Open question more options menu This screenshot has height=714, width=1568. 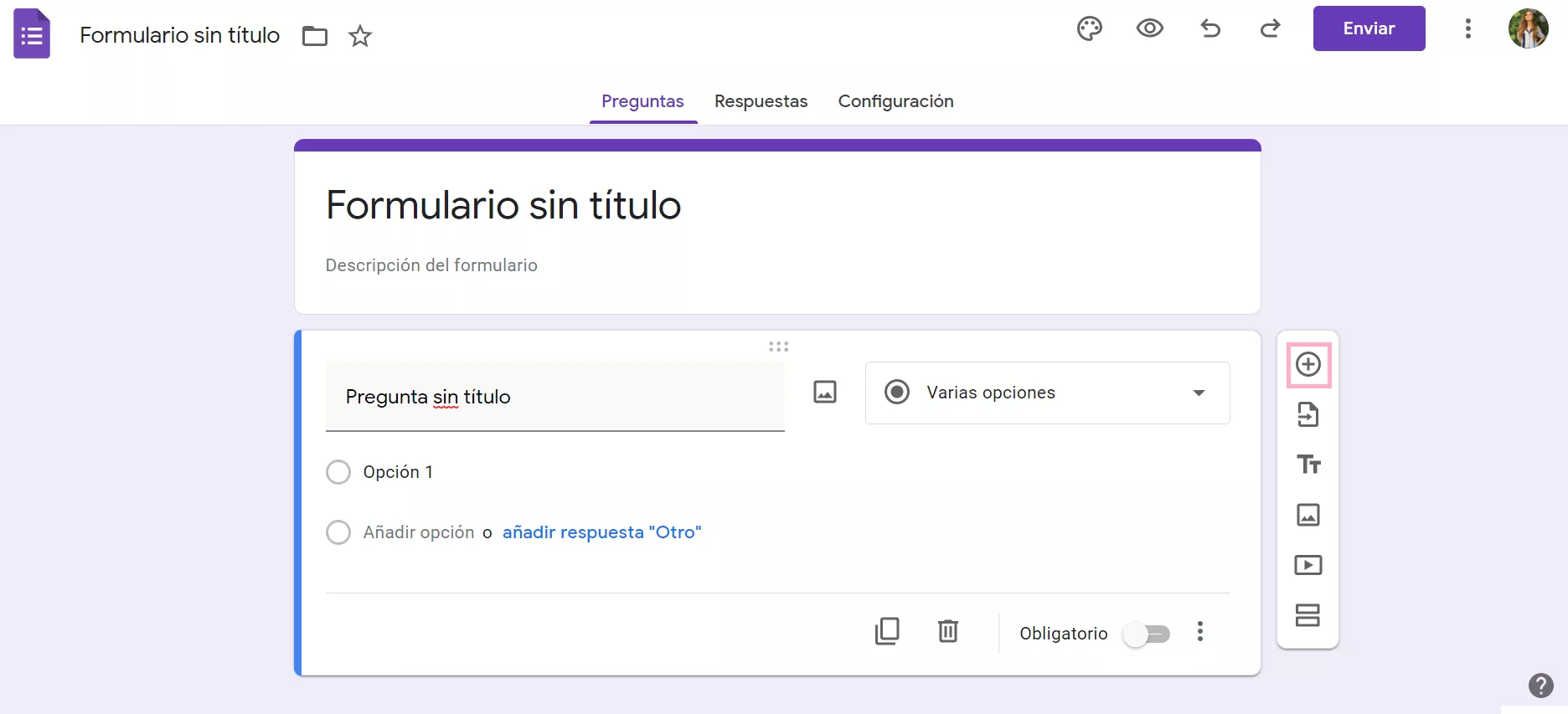[x=1200, y=631]
